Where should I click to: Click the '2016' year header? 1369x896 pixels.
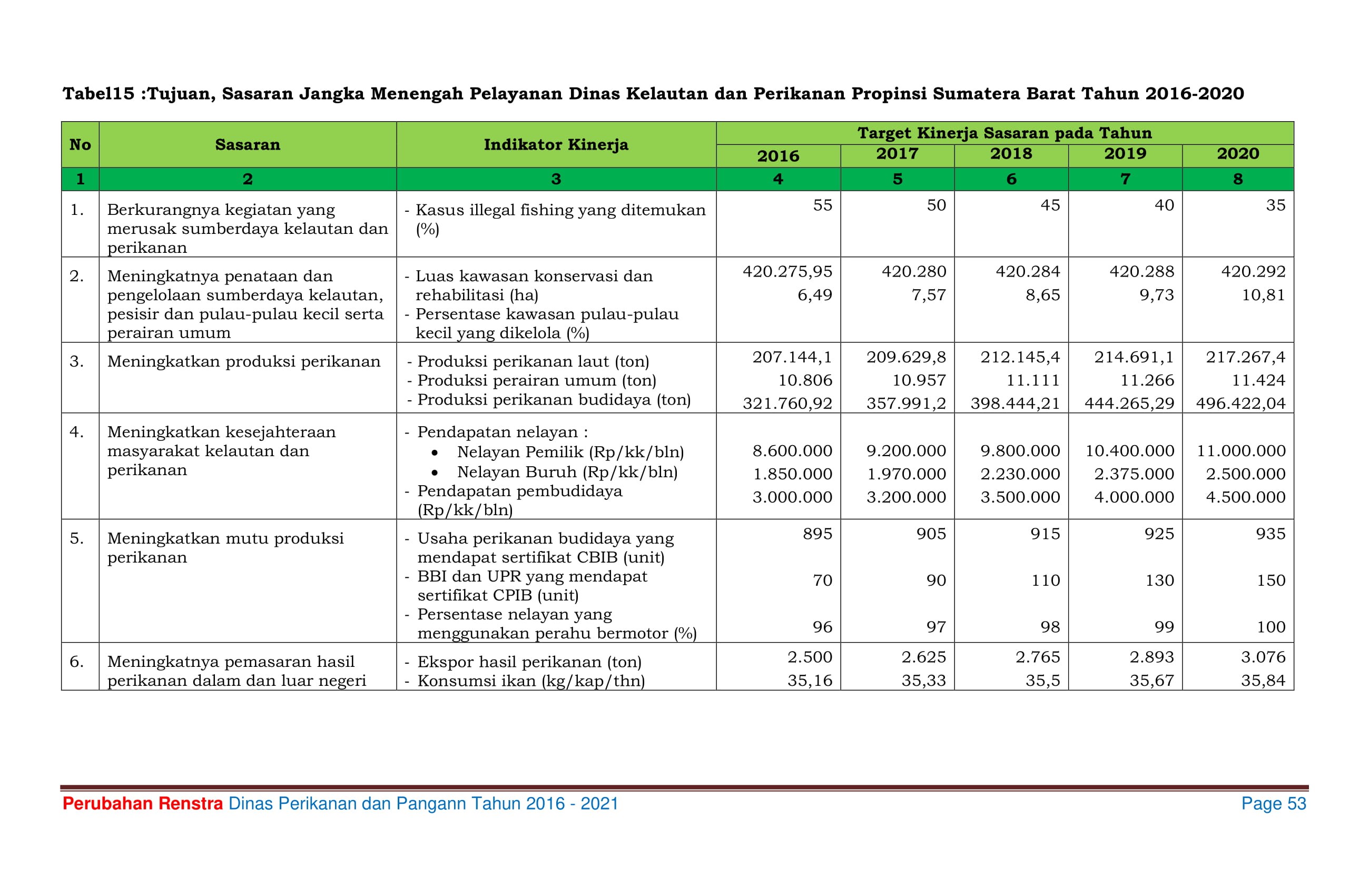coord(777,156)
